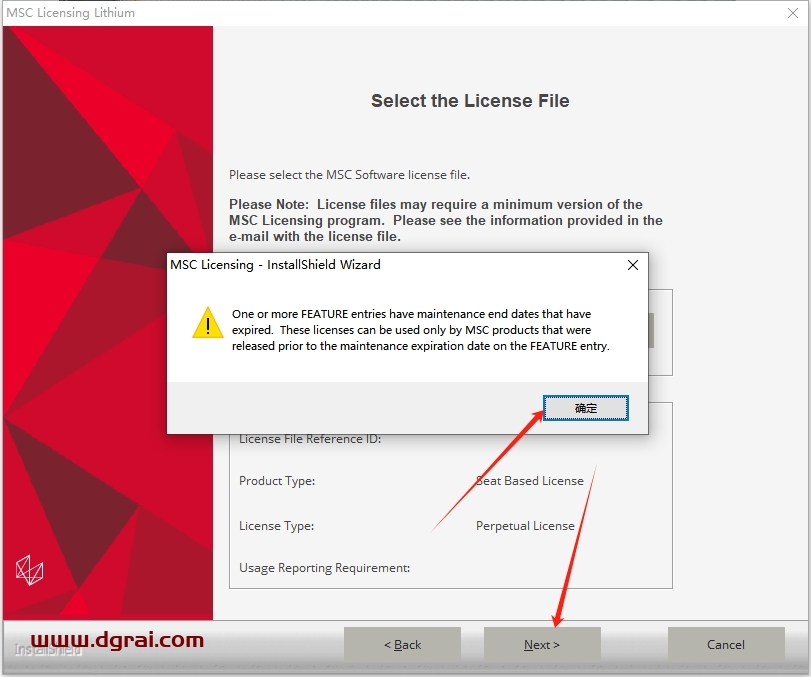The image size is (811, 677).
Task: Select the 'Select the License File' heading
Action: coord(470,100)
